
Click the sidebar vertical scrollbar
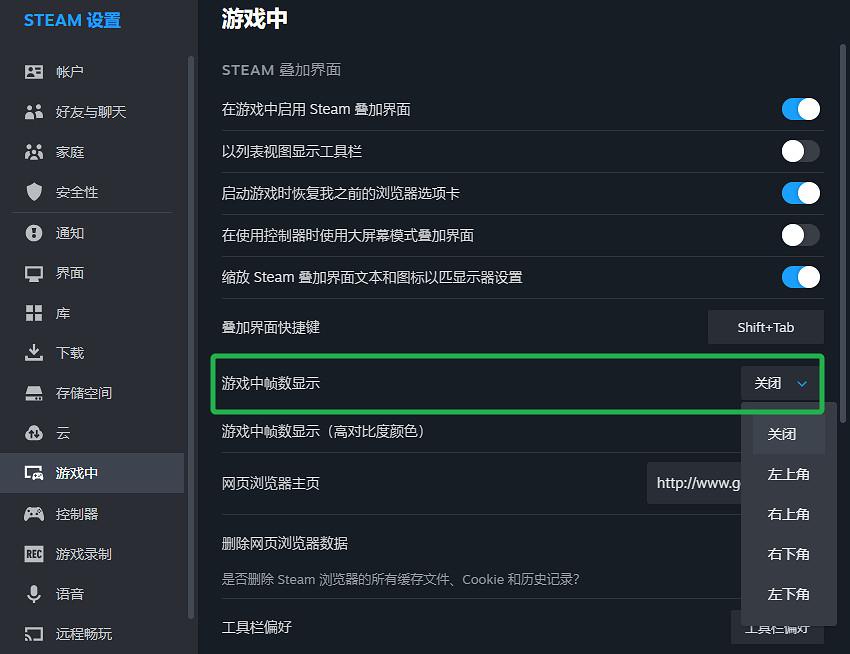click(x=191, y=300)
